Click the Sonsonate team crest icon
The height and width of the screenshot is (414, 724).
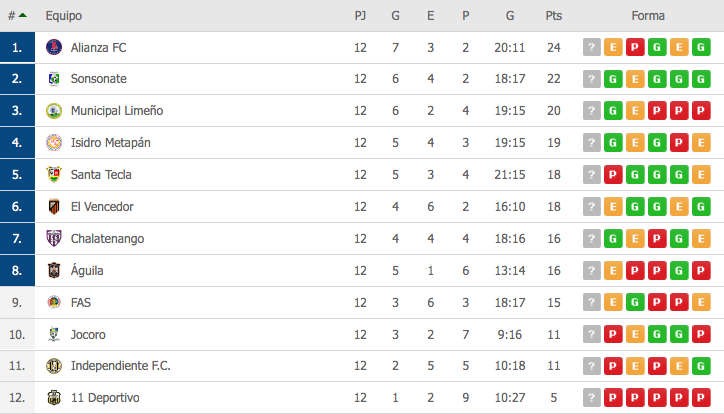click(54, 79)
